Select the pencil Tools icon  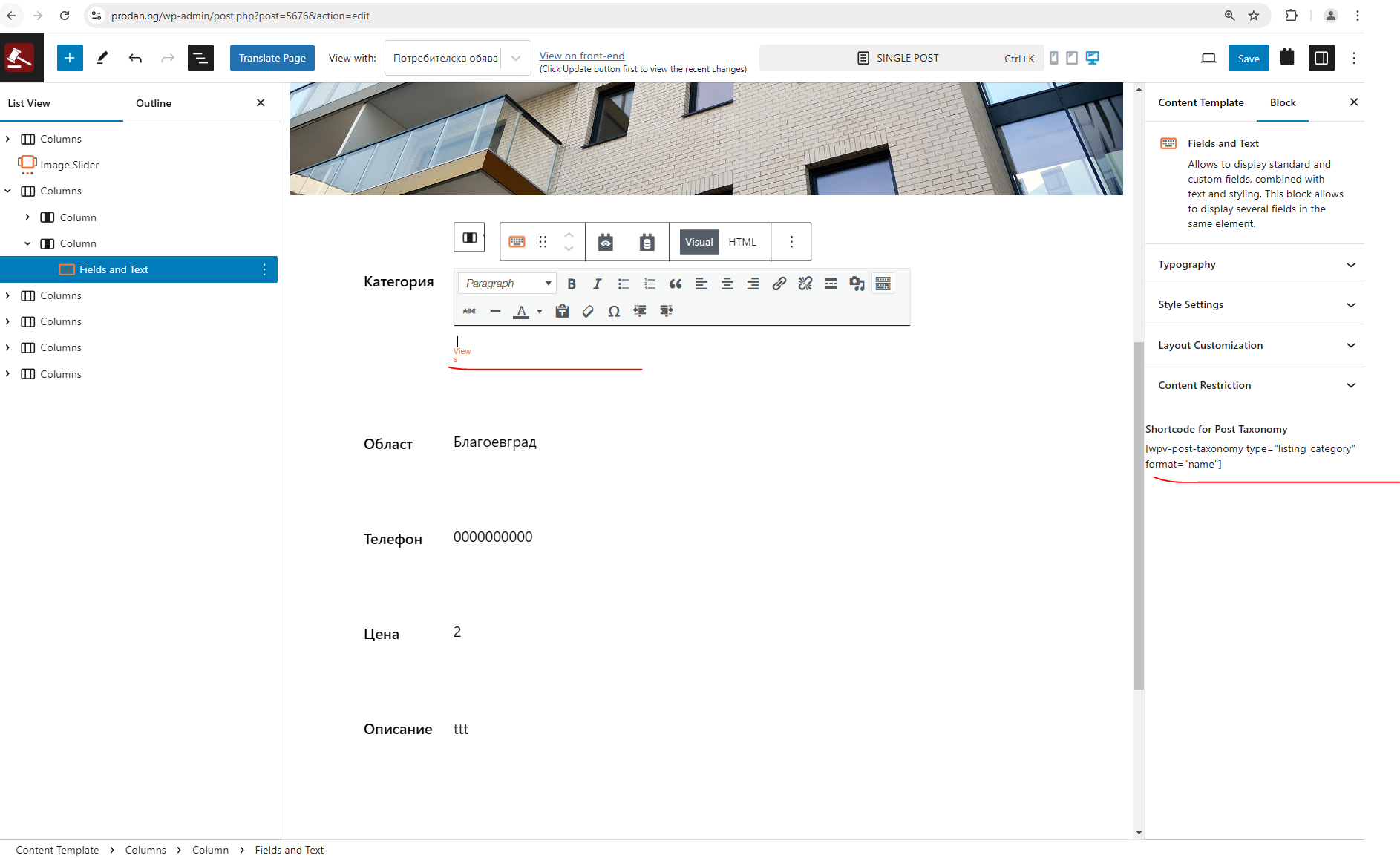point(102,58)
